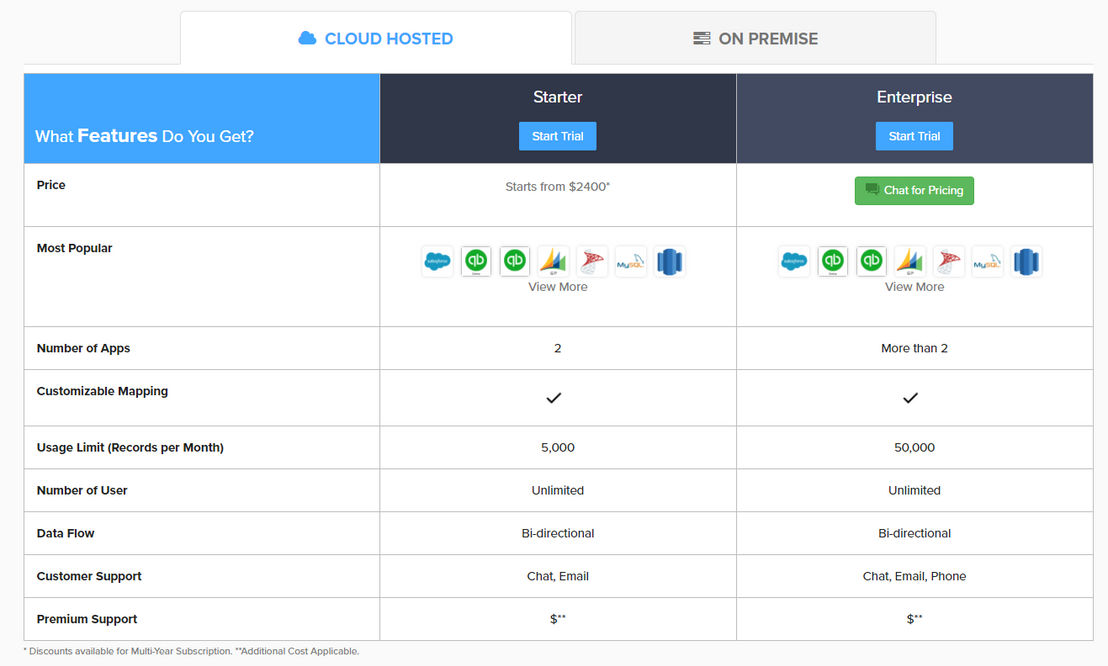Click the 'Customizable Mapping' row label
Image resolution: width=1108 pixels, height=666 pixels.
tap(102, 391)
